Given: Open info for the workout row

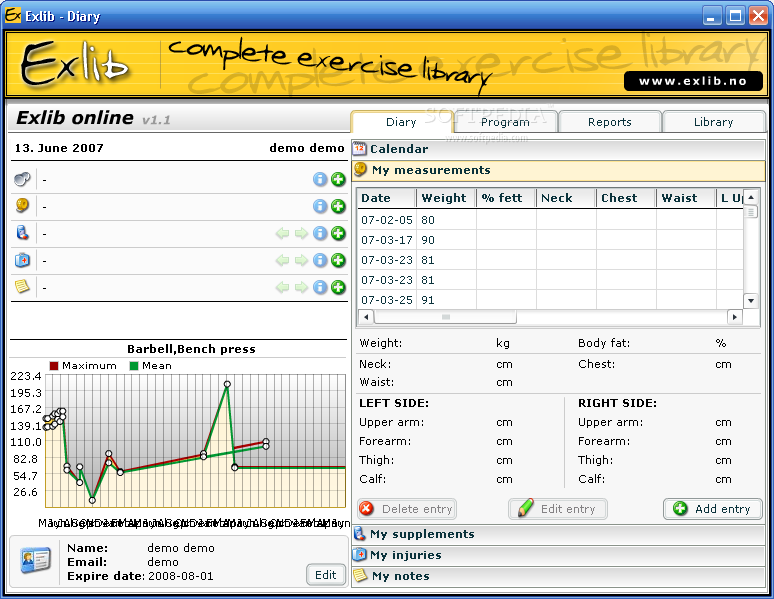Looking at the screenshot, I should (x=320, y=179).
